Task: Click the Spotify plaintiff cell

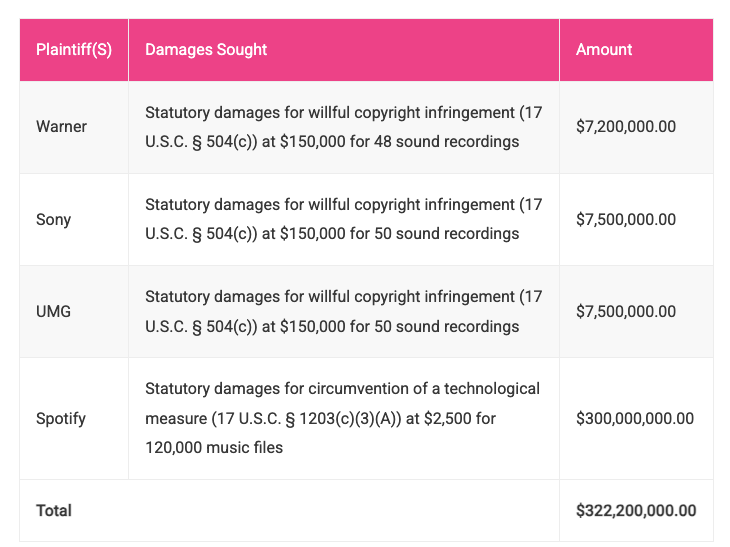Action: pyautogui.click(x=61, y=418)
